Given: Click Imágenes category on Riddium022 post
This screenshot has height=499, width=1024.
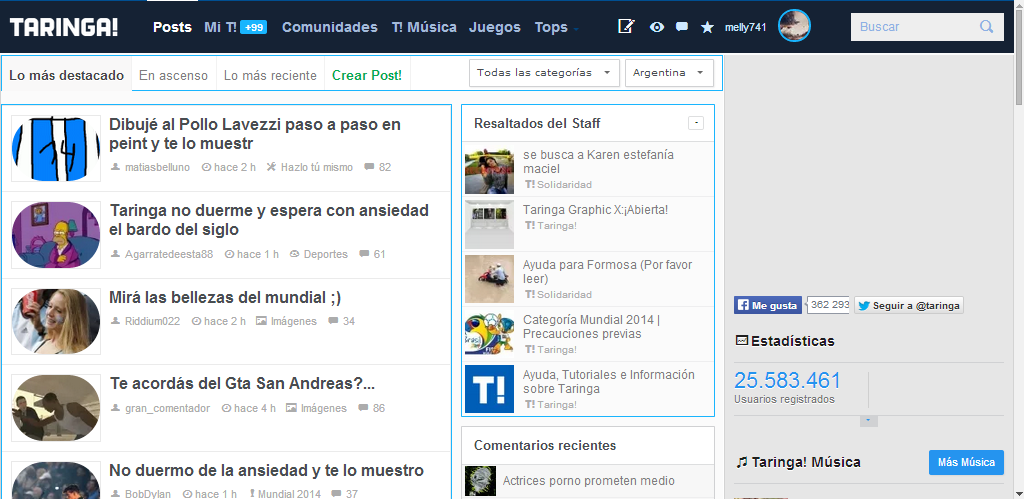Looking at the screenshot, I should [294, 321].
